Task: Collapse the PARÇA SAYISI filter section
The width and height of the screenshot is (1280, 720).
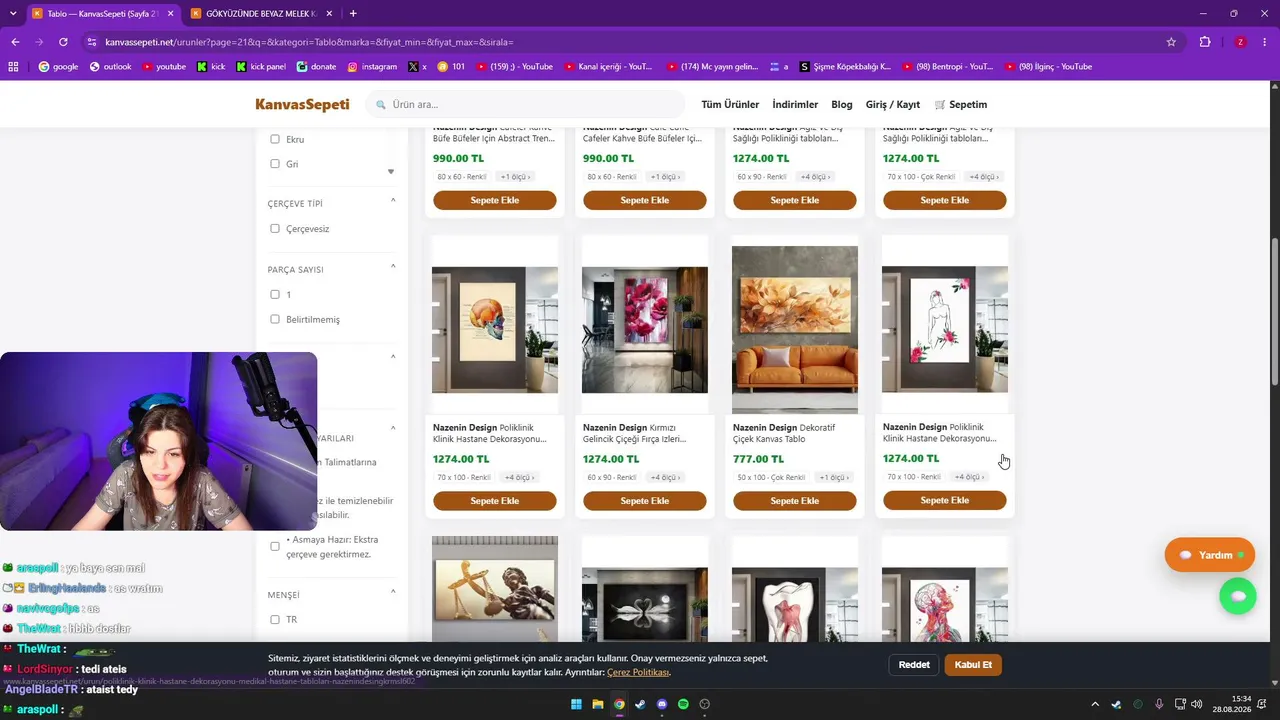Action: coord(393,267)
